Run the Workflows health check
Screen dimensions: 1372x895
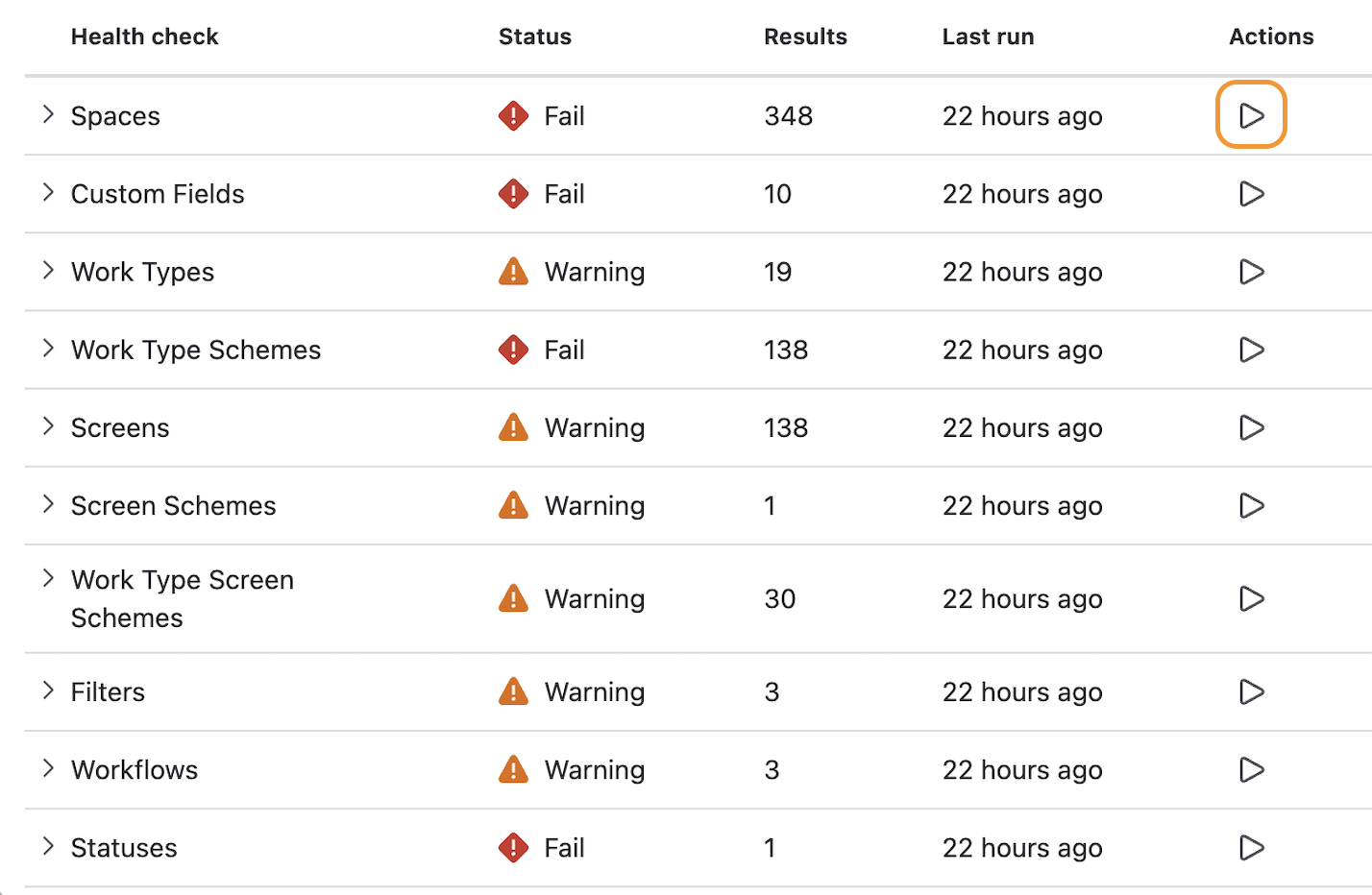click(1251, 769)
